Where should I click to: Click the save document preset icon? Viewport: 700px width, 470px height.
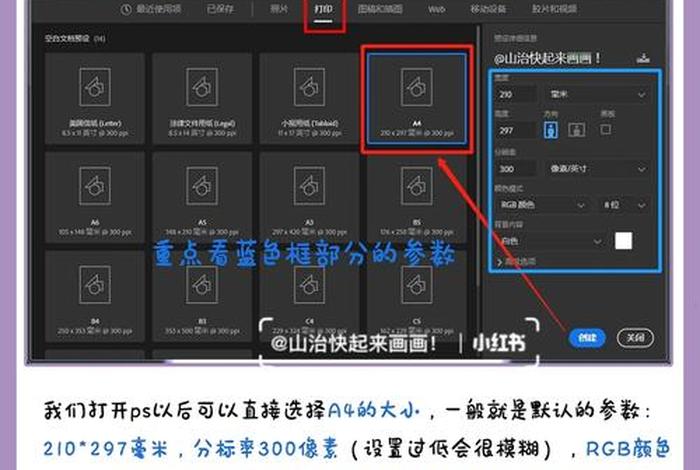[x=643, y=58]
